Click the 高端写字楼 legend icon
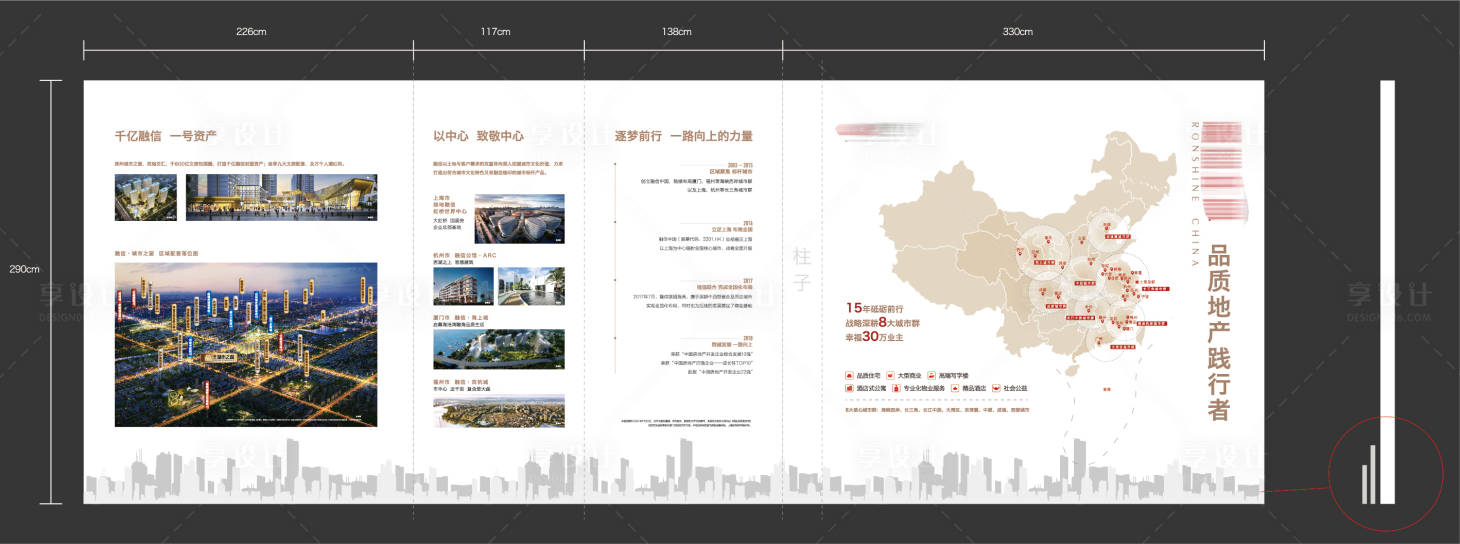 [x=931, y=376]
